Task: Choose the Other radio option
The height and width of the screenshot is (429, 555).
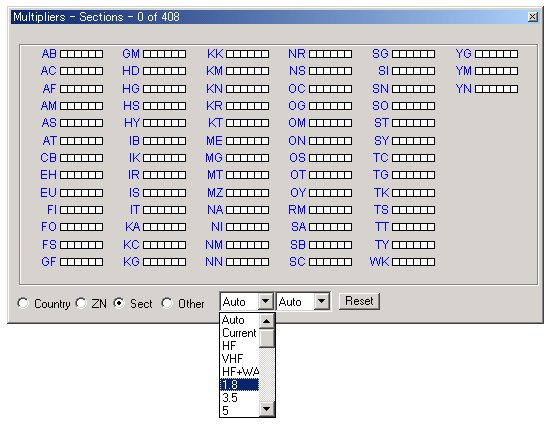Action: click(x=167, y=303)
